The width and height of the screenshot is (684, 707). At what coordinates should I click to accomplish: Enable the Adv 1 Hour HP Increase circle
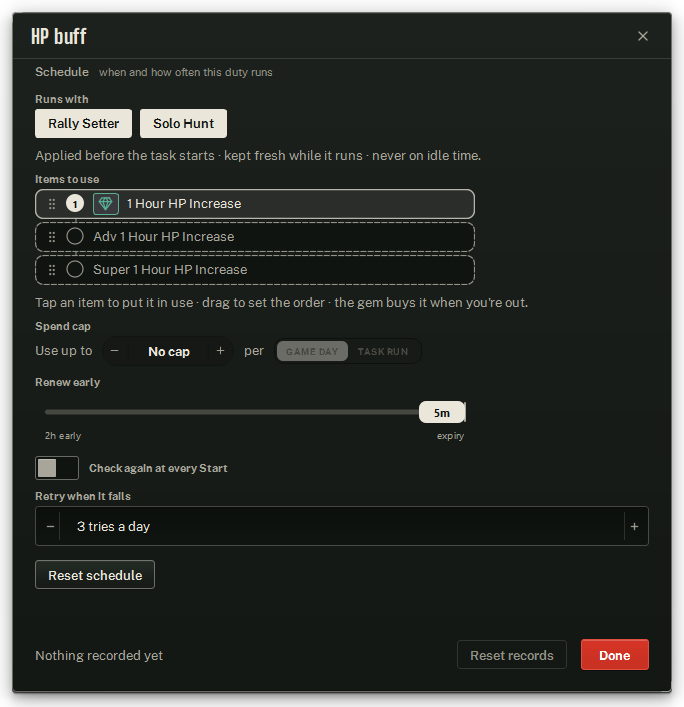pyautogui.click(x=75, y=236)
